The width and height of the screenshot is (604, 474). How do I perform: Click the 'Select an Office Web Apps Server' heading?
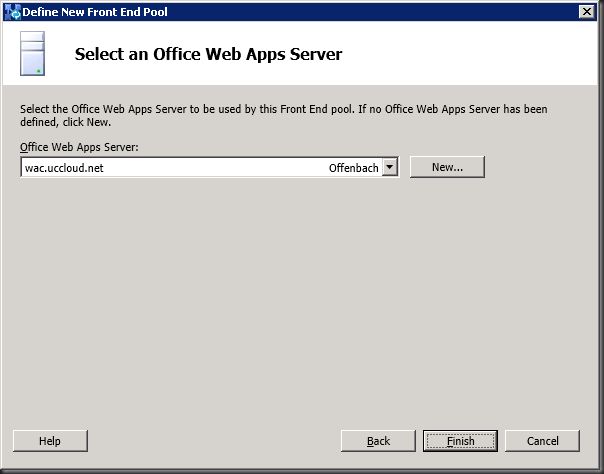pyautogui.click(x=208, y=54)
